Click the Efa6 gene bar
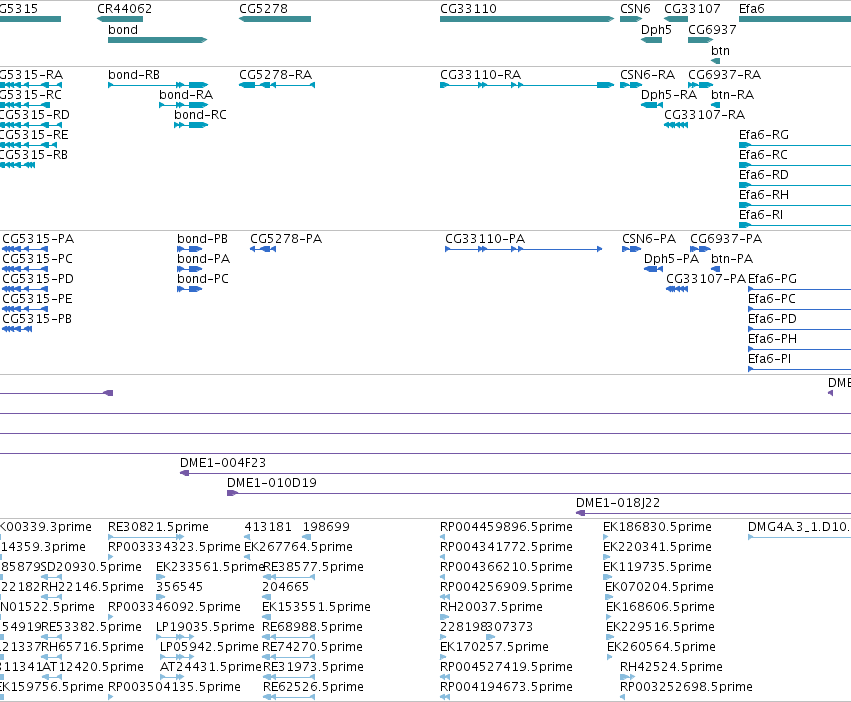 pyautogui.click(x=795, y=19)
